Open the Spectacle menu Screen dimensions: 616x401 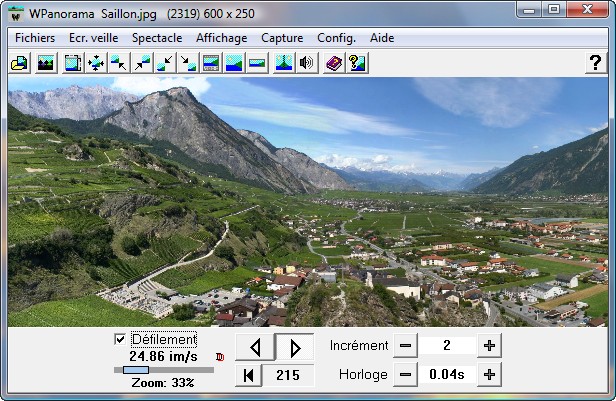pyautogui.click(x=157, y=38)
